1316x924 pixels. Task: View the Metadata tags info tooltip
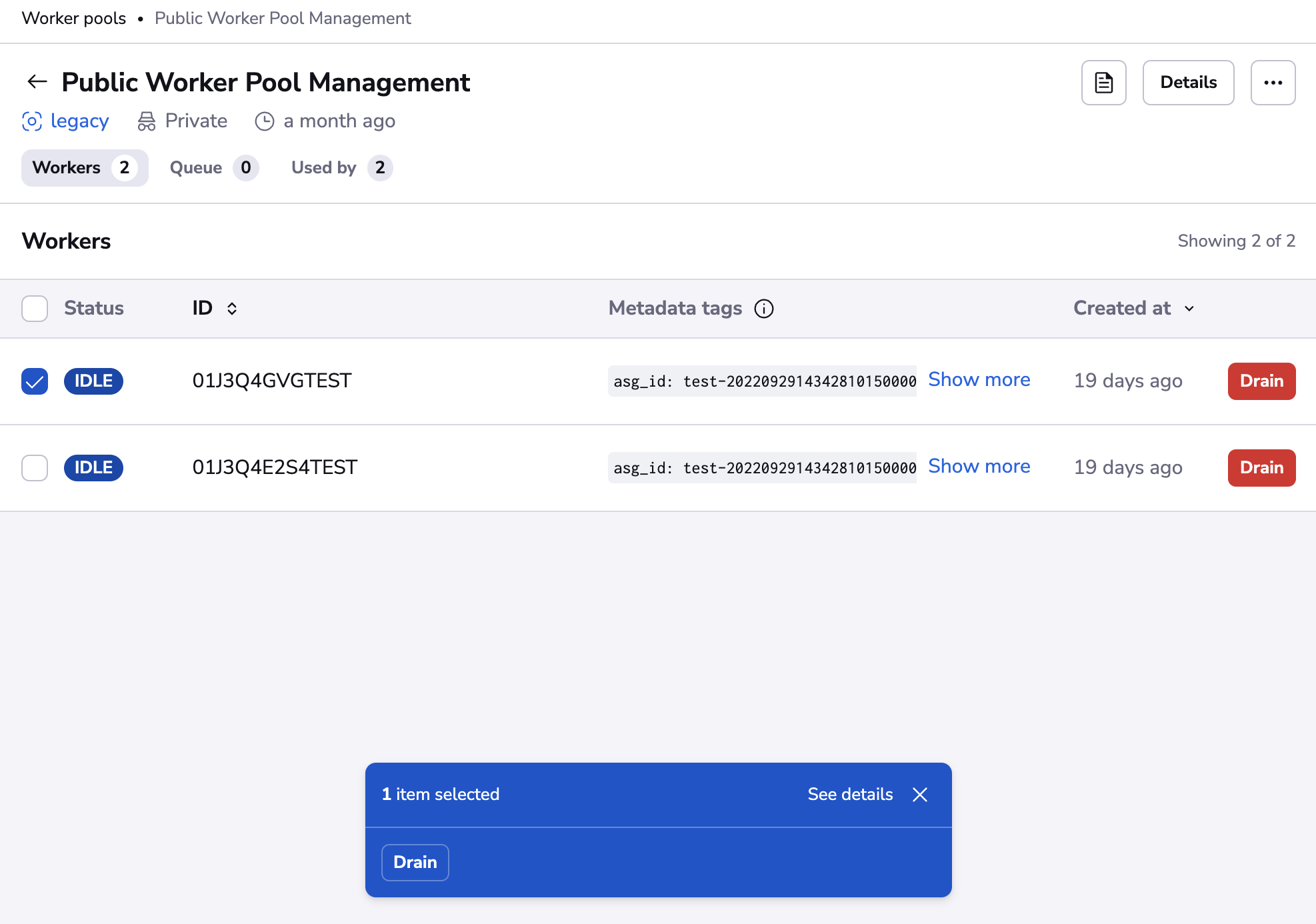point(765,308)
